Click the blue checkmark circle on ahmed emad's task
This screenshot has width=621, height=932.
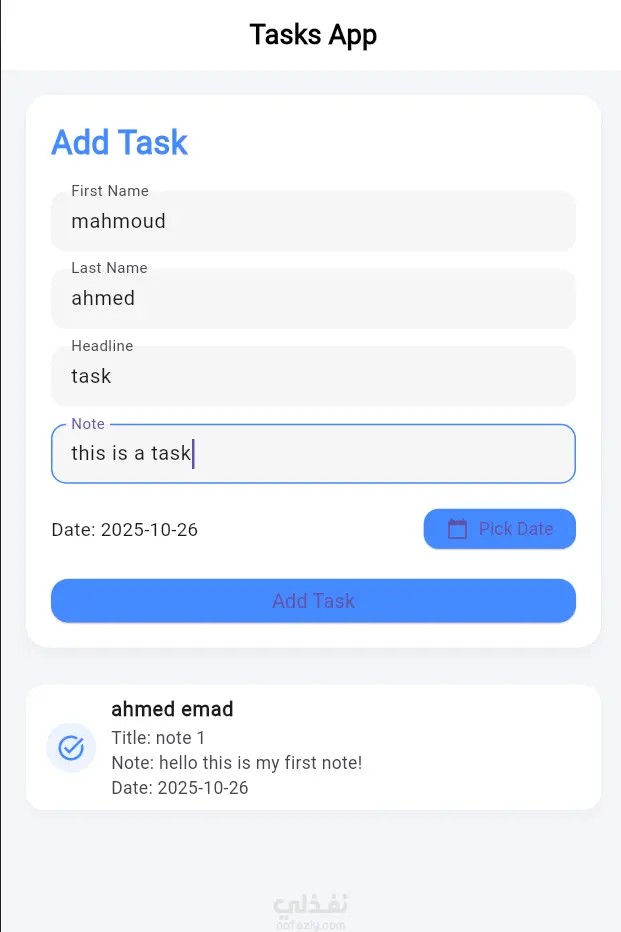pyautogui.click(x=70, y=747)
